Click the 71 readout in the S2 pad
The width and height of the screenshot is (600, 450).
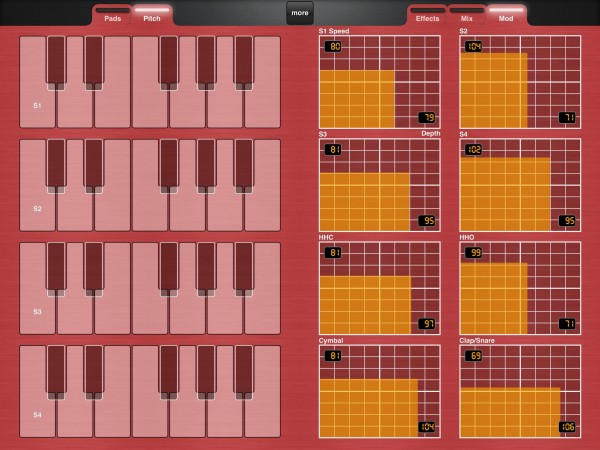point(567,117)
